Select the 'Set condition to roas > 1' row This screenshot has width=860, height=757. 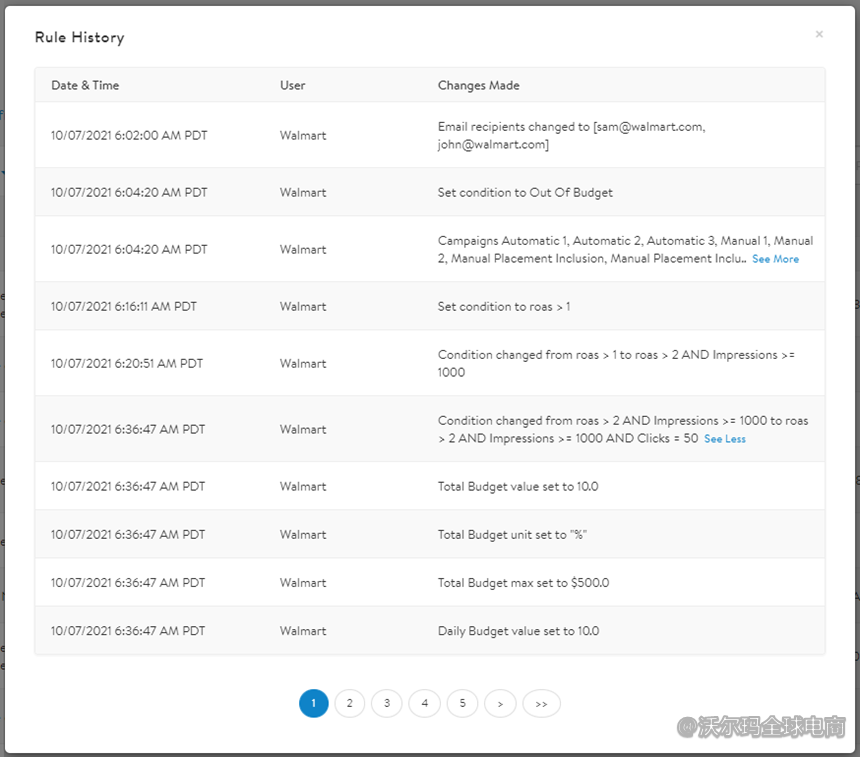[x=504, y=307]
